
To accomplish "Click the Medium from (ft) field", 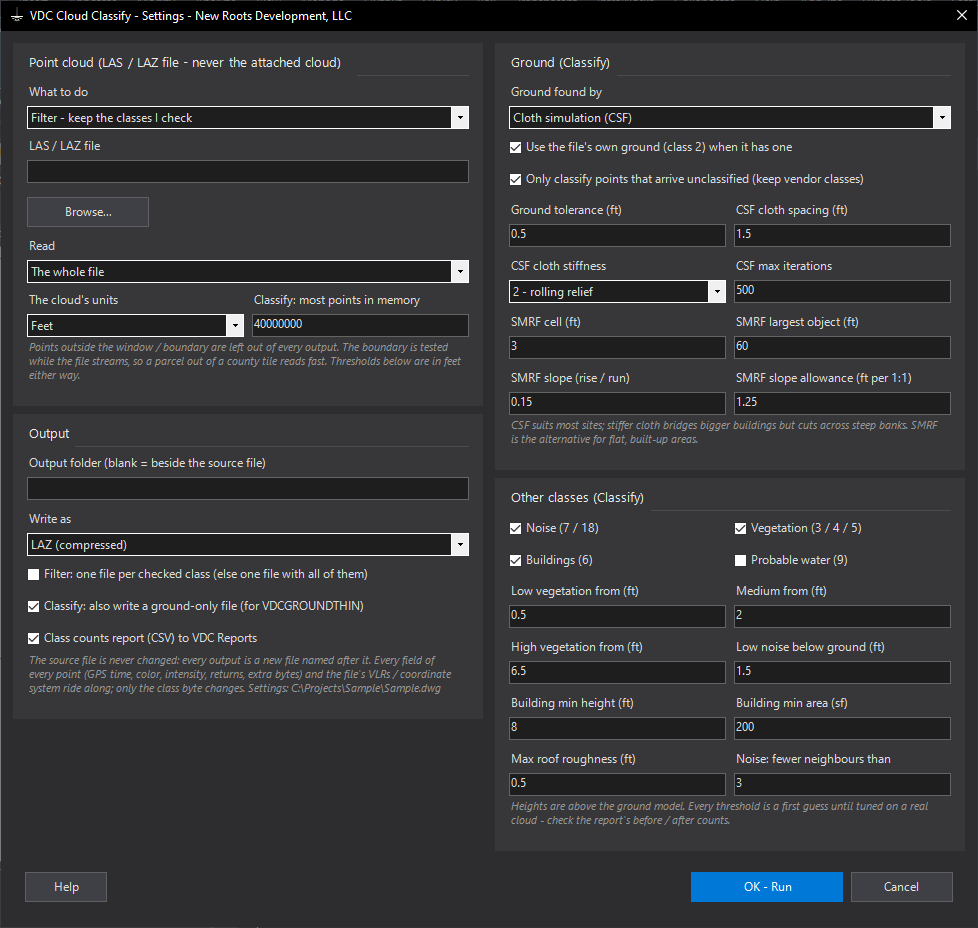I will (842, 616).
